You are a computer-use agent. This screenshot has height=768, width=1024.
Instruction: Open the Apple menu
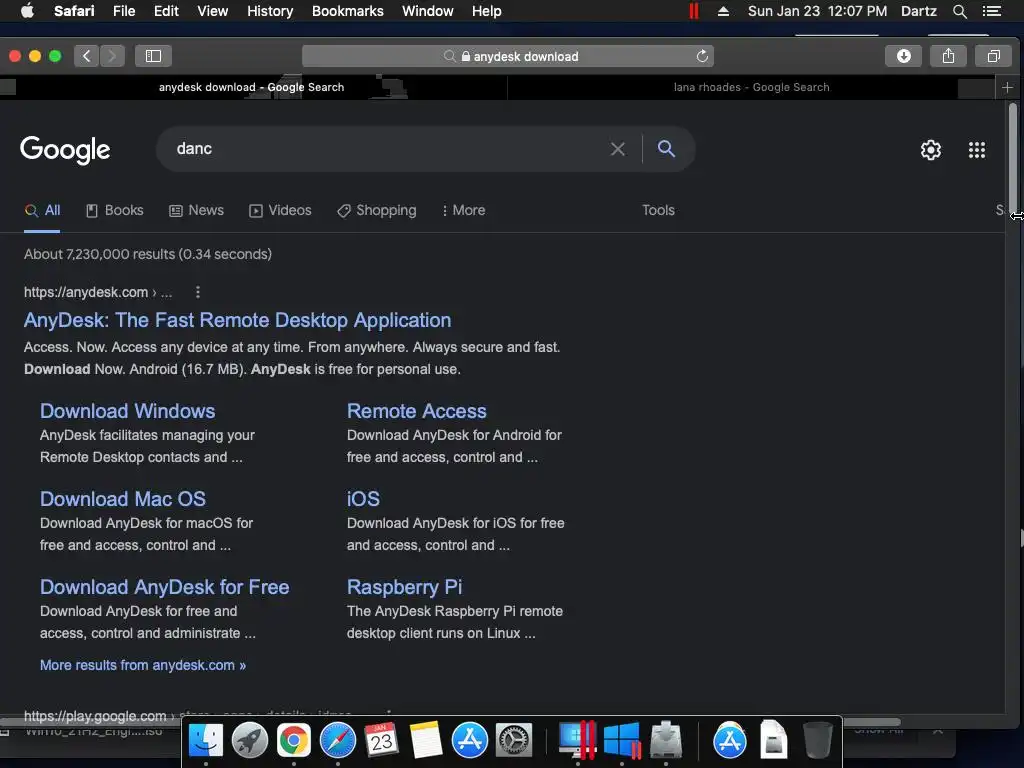pos(27,11)
